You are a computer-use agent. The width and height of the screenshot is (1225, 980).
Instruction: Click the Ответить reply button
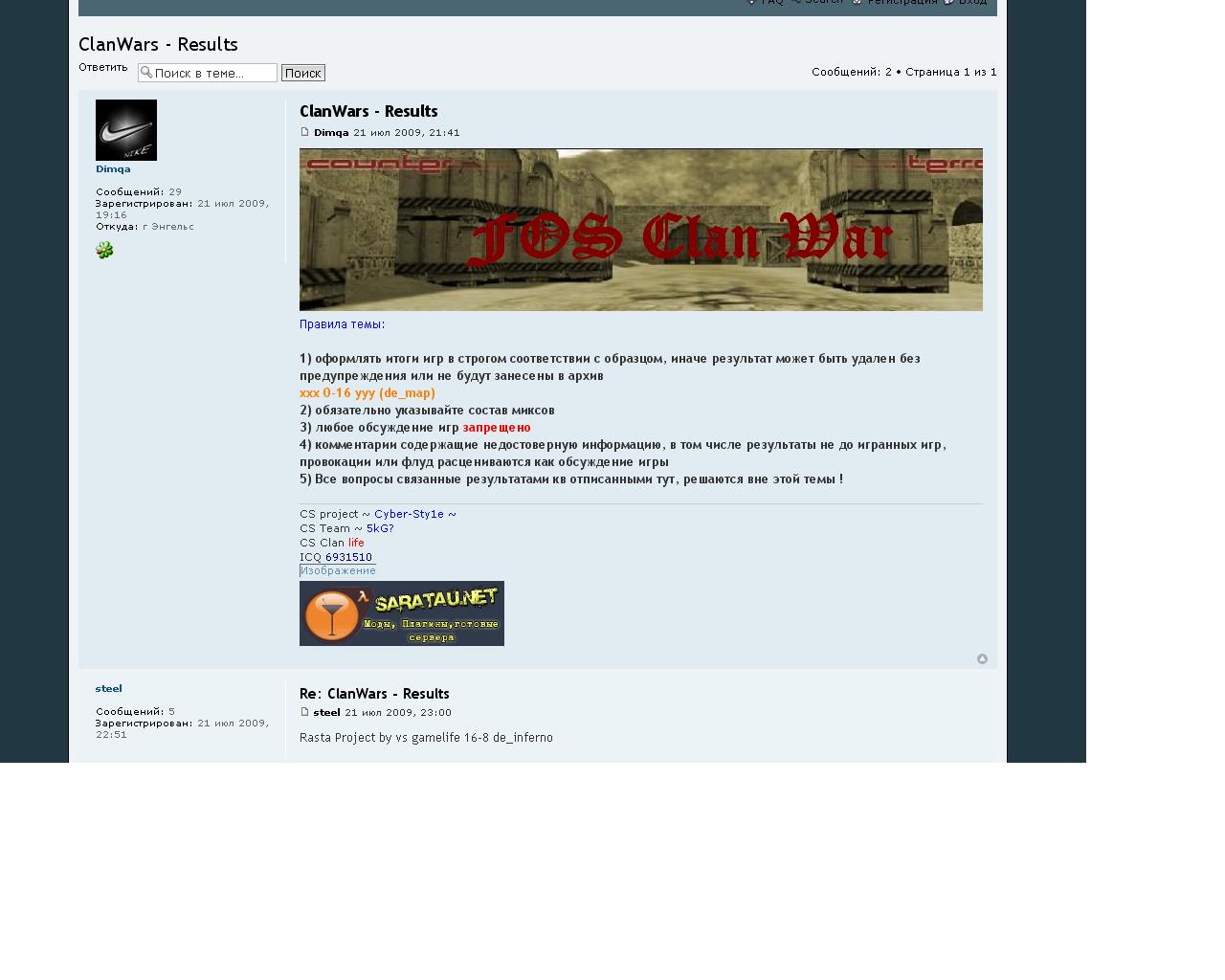point(103,67)
